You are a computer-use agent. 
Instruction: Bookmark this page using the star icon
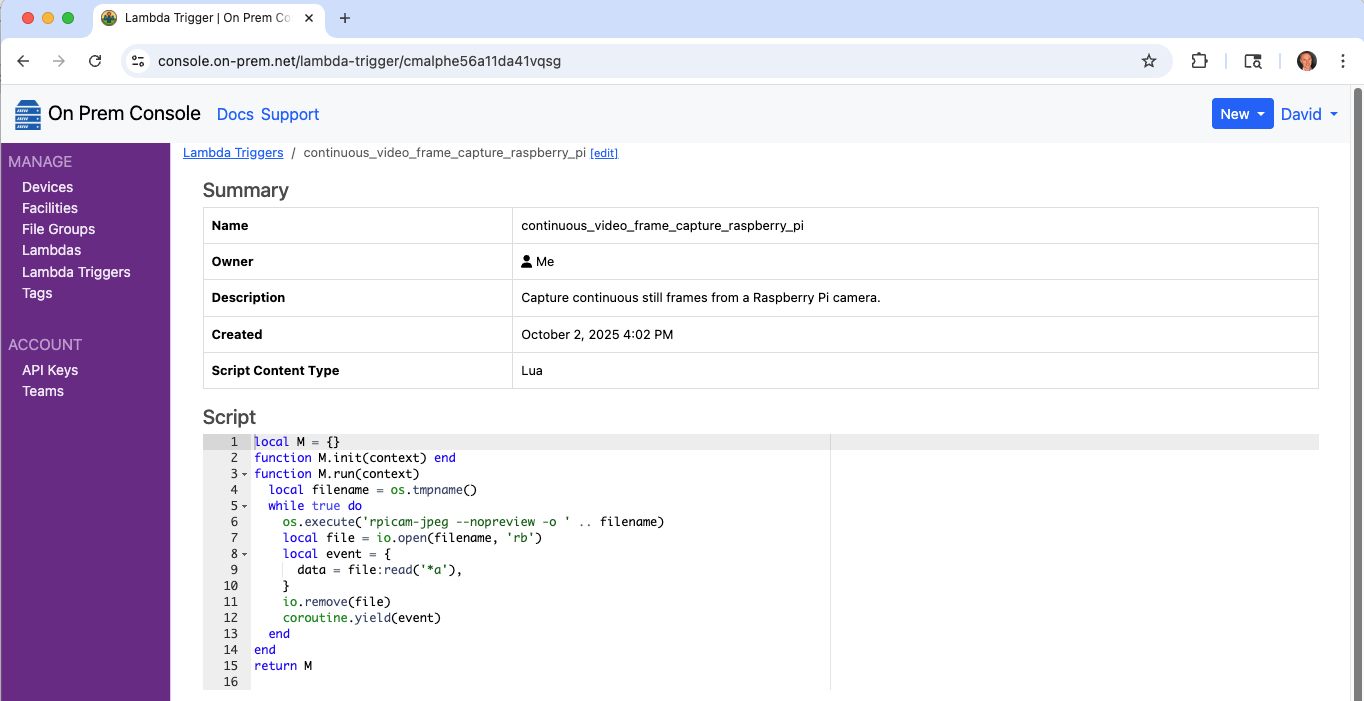pyautogui.click(x=1148, y=60)
